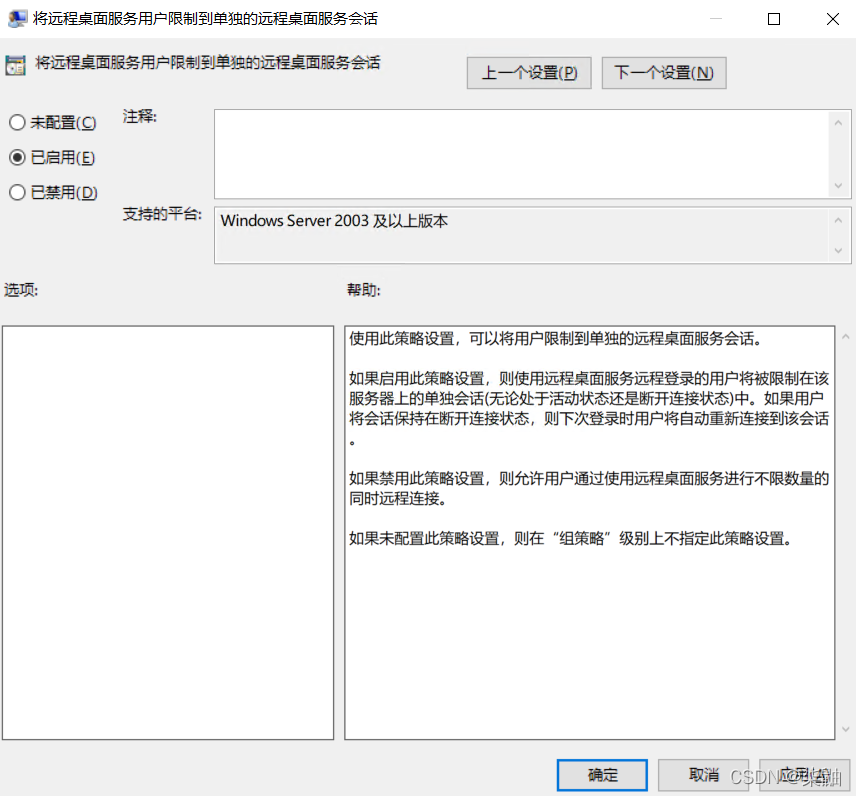The height and width of the screenshot is (796, 856).
Task: Click the down scroll arrow of the 注释 field
Action: point(838,185)
